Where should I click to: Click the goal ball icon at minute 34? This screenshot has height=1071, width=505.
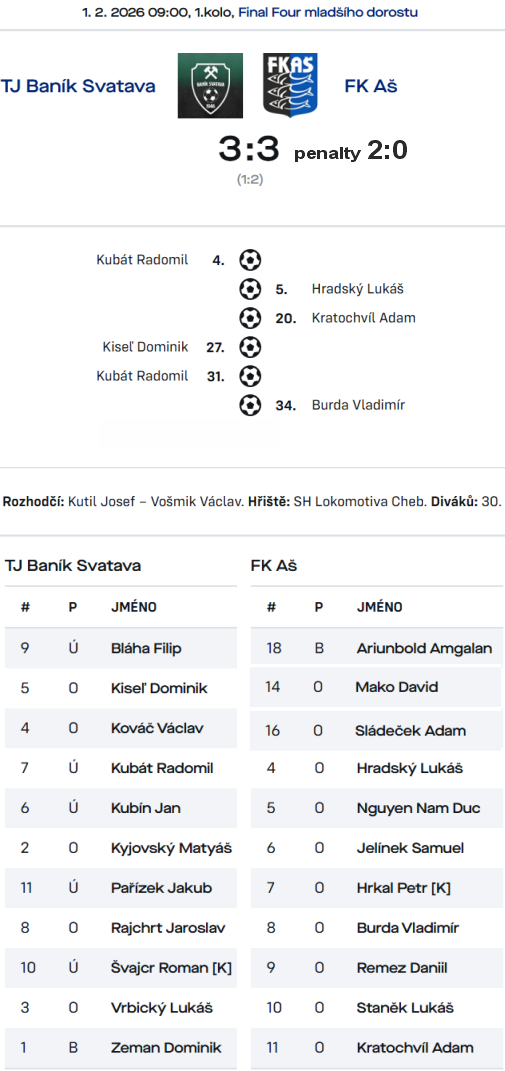click(x=250, y=405)
